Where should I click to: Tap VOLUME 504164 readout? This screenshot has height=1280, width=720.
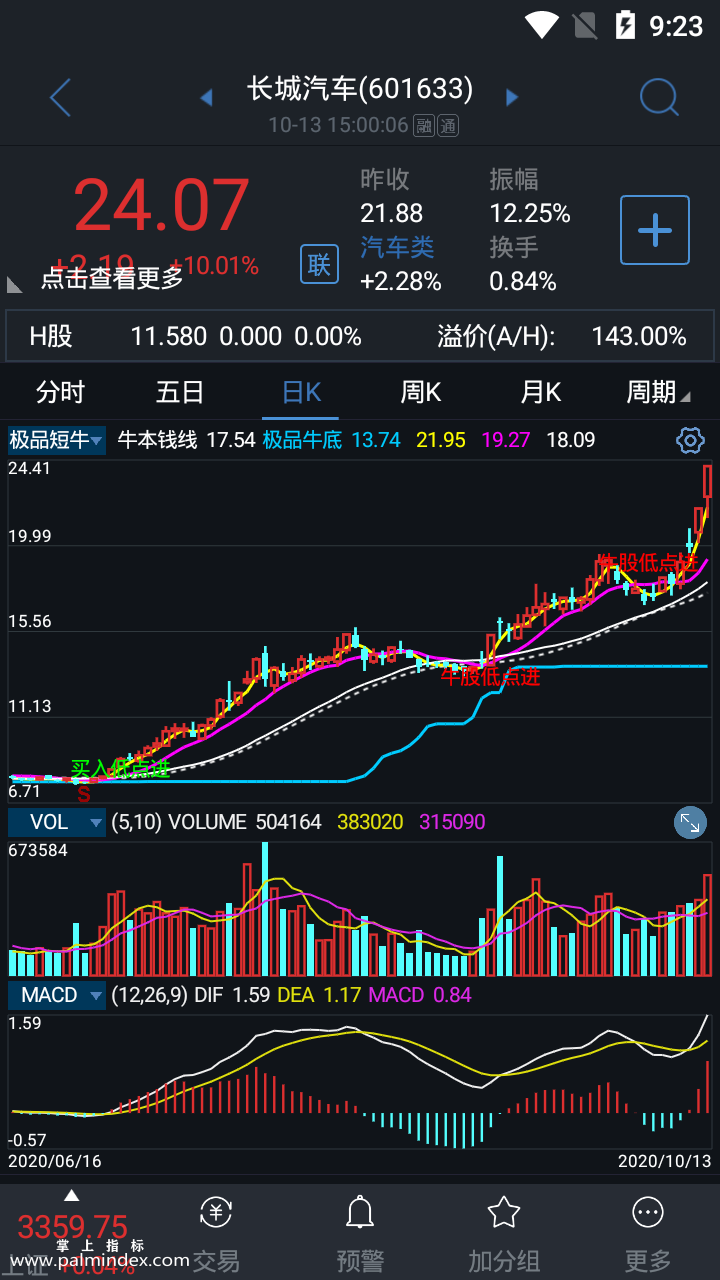(x=245, y=822)
